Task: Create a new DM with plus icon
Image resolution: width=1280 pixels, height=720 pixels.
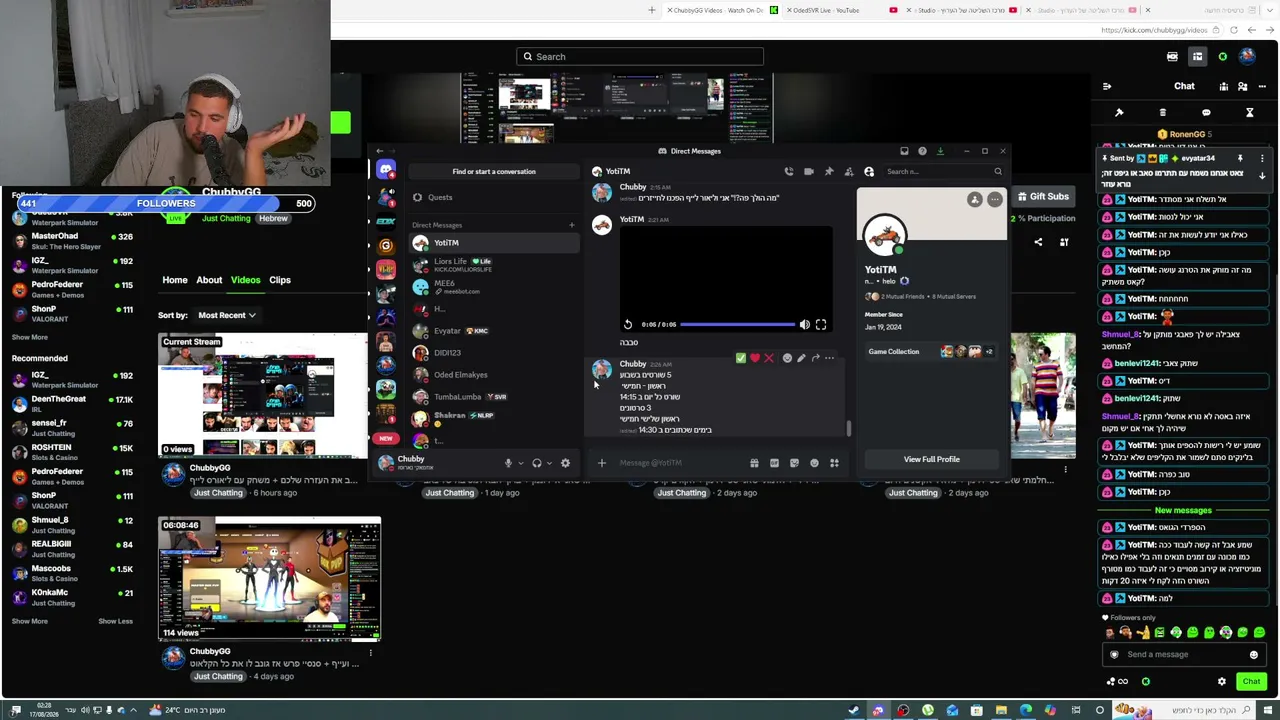Action: (572, 225)
